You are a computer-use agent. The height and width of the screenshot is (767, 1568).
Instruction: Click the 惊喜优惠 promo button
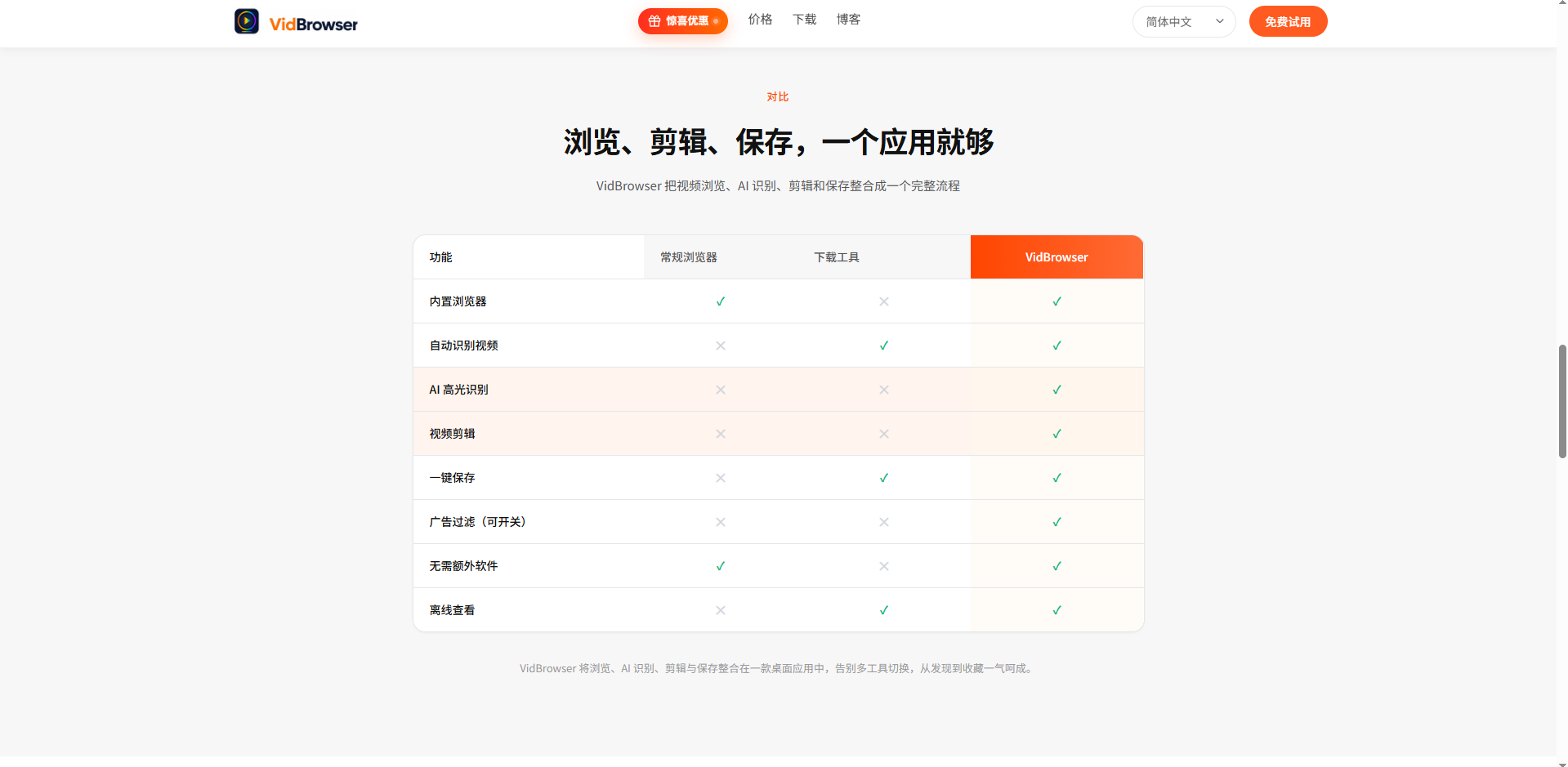[683, 21]
